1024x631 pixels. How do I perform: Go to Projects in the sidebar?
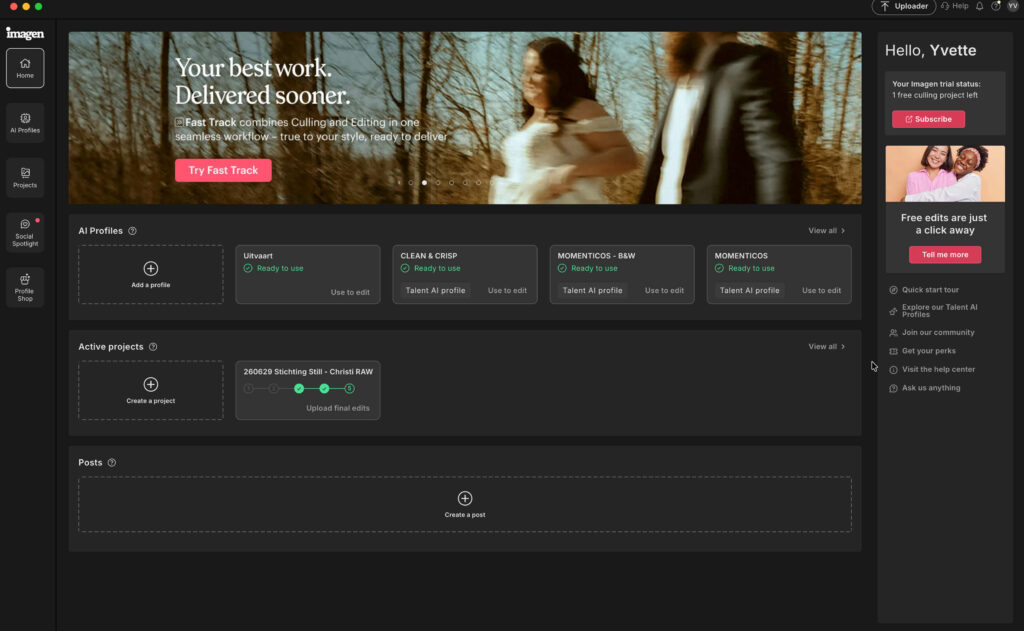(25, 178)
